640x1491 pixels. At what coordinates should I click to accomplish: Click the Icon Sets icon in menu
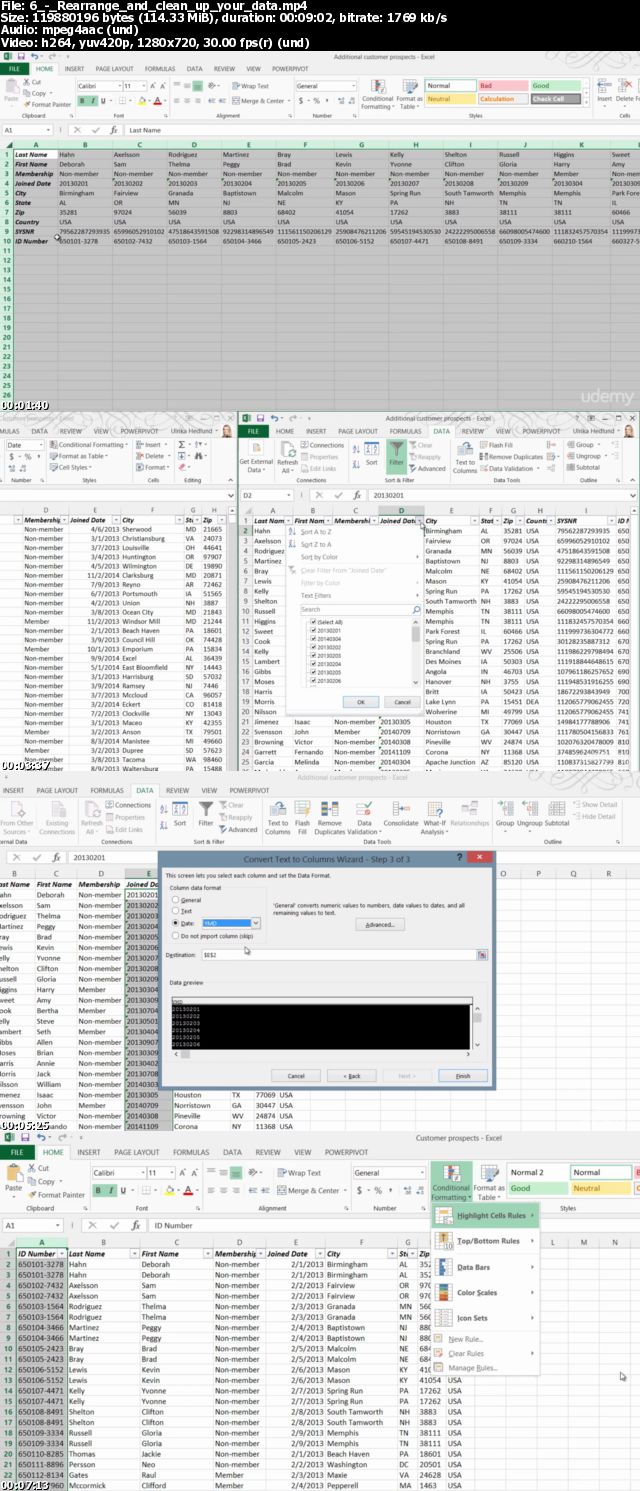click(443, 1318)
